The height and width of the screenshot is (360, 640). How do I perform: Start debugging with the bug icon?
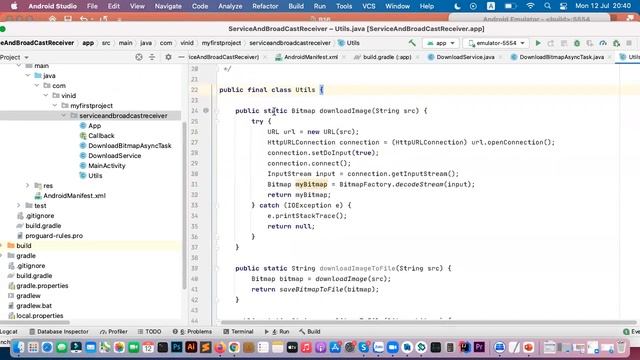577,43
